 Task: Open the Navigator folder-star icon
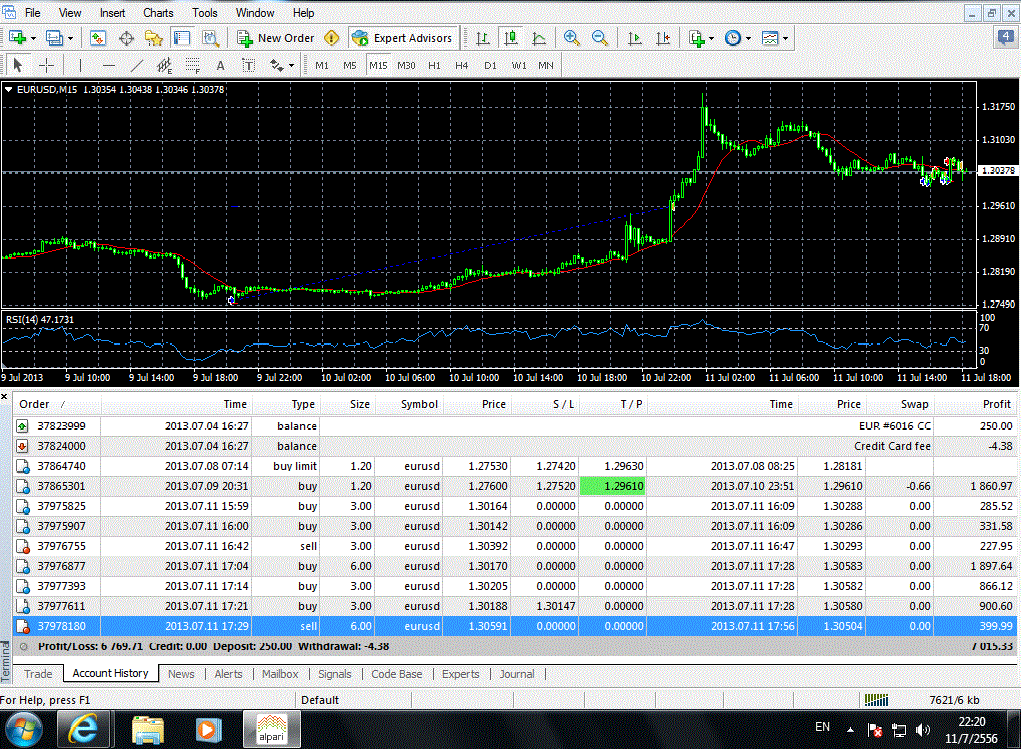click(x=154, y=38)
